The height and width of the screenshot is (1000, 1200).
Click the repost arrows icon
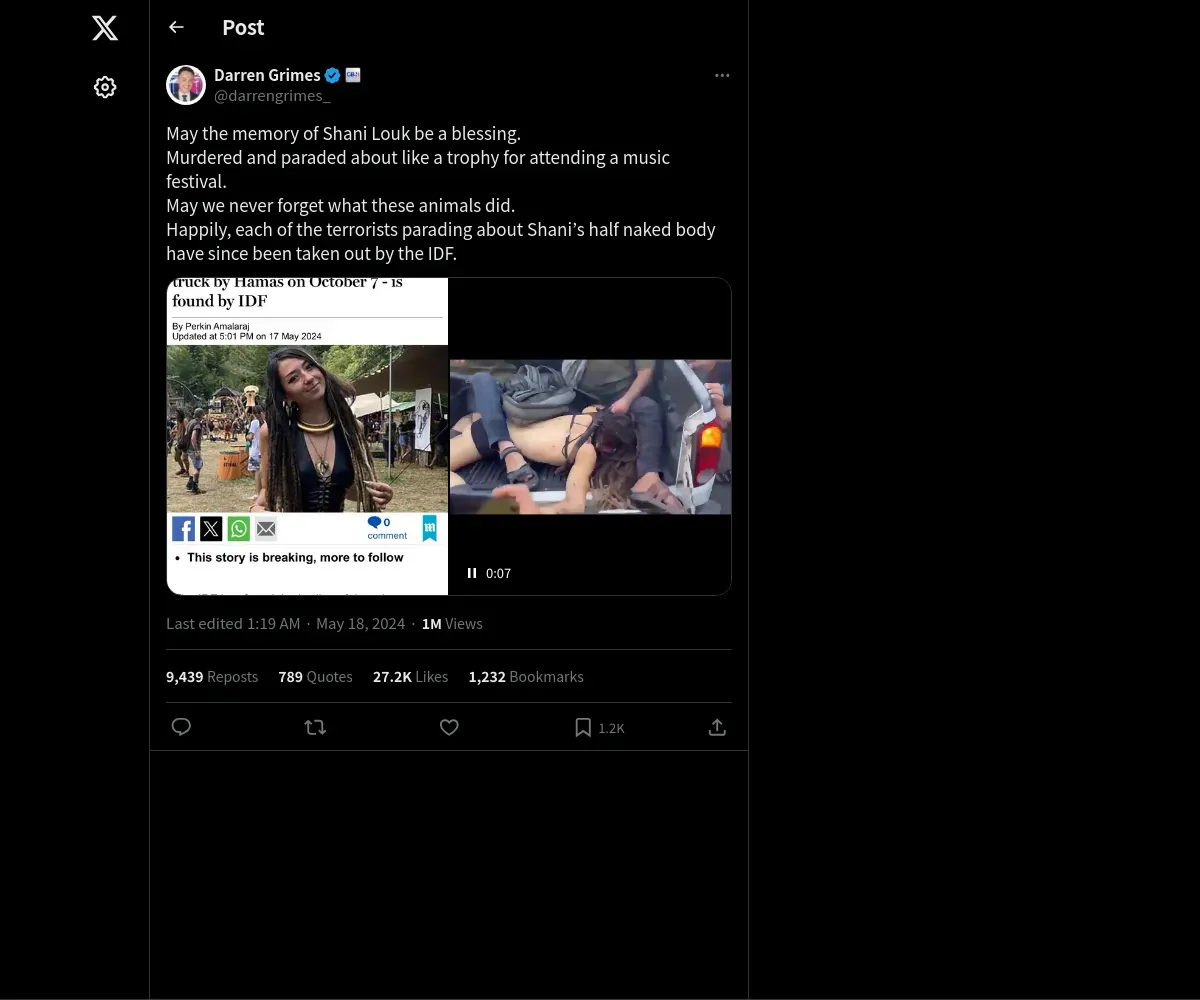coord(315,727)
